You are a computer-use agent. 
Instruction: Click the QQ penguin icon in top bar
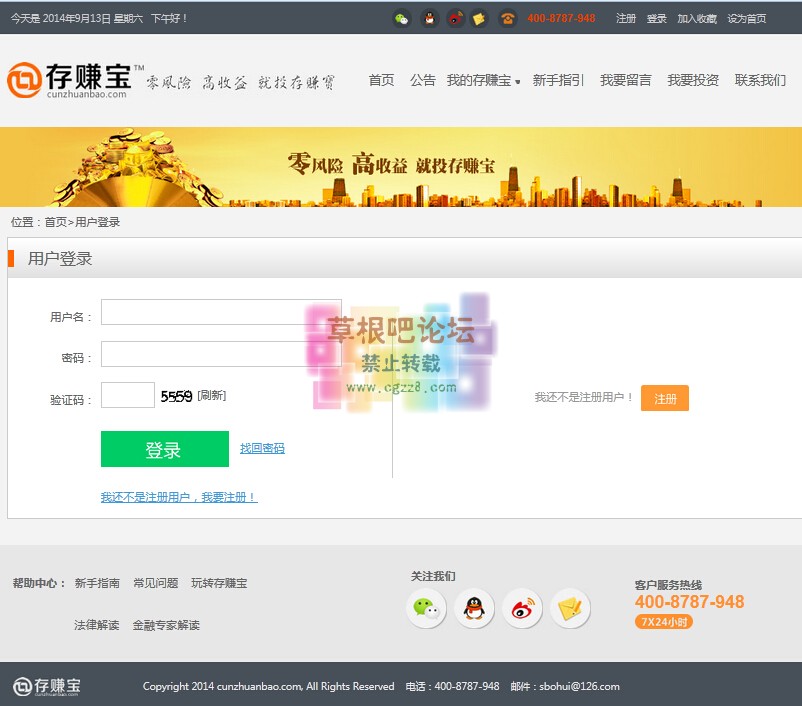[x=429, y=18]
